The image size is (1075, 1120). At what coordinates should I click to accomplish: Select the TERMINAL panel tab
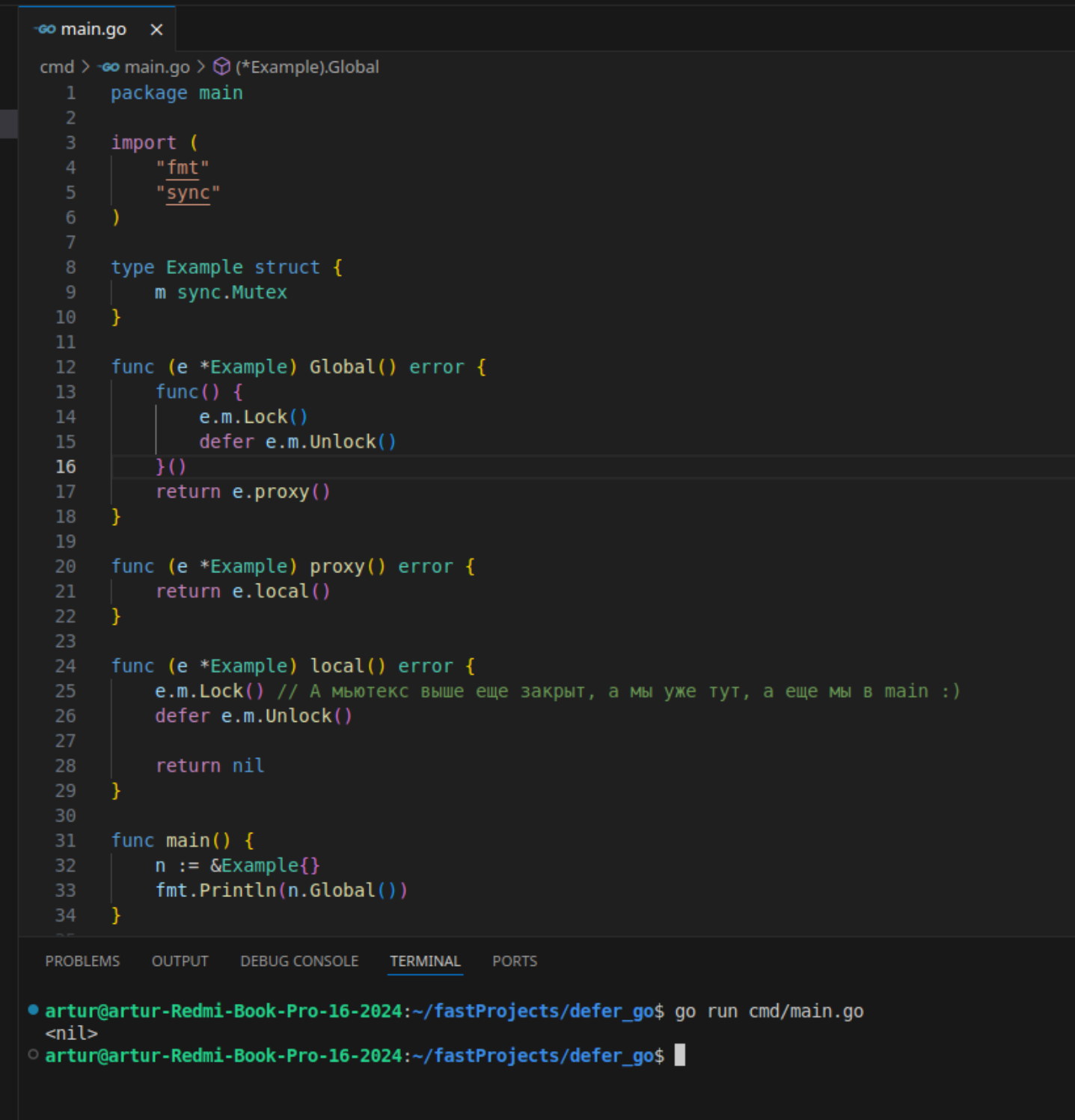[425, 961]
